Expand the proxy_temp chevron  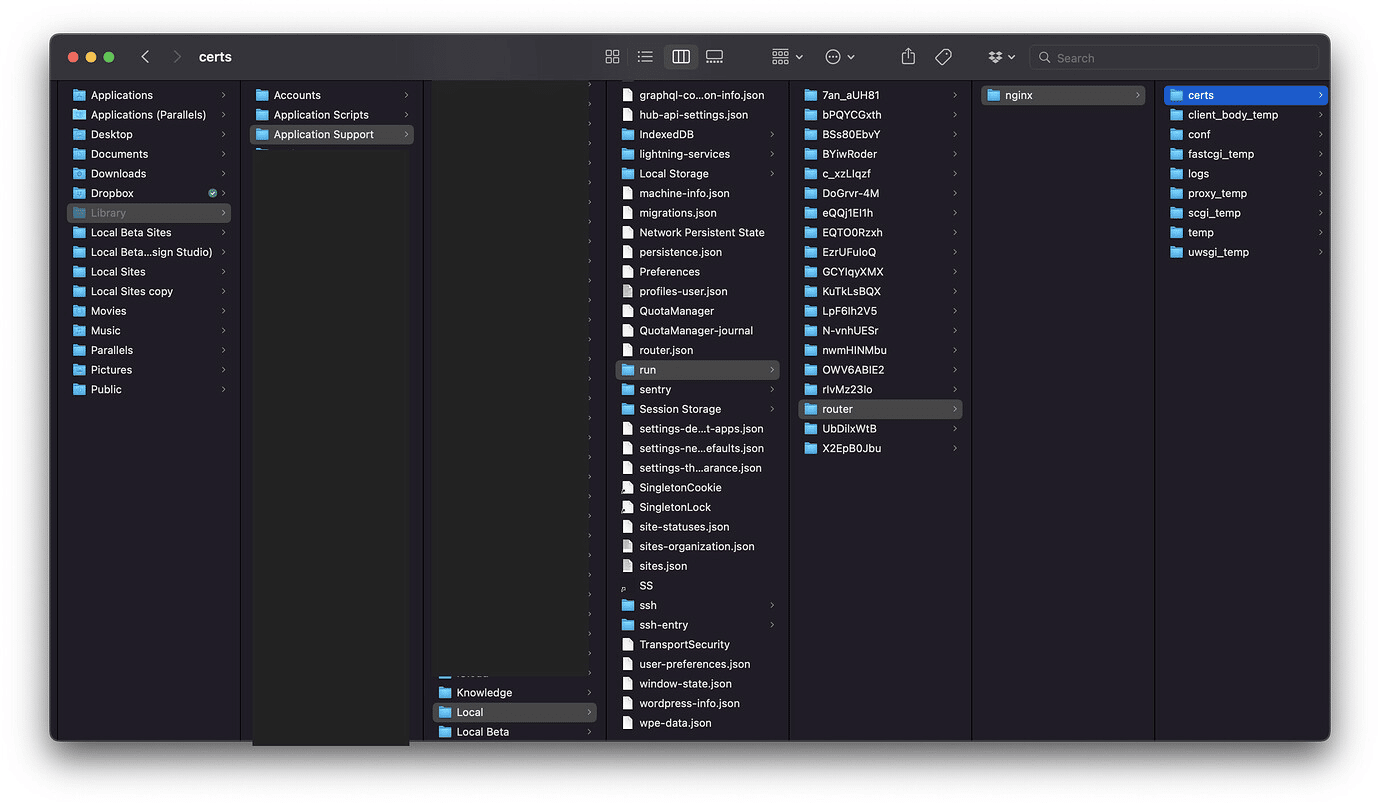click(x=1321, y=193)
